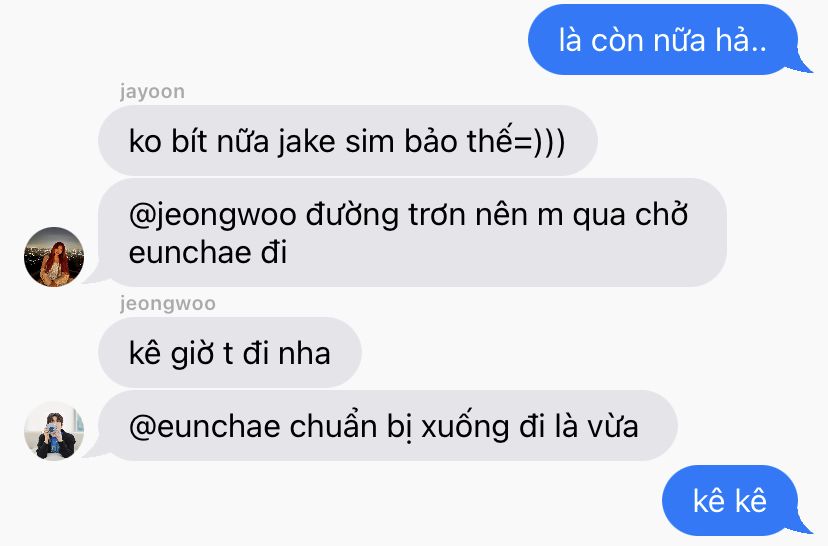Open jeongwoo's profile picture avatar
828x546 pixels.
coord(54,430)
